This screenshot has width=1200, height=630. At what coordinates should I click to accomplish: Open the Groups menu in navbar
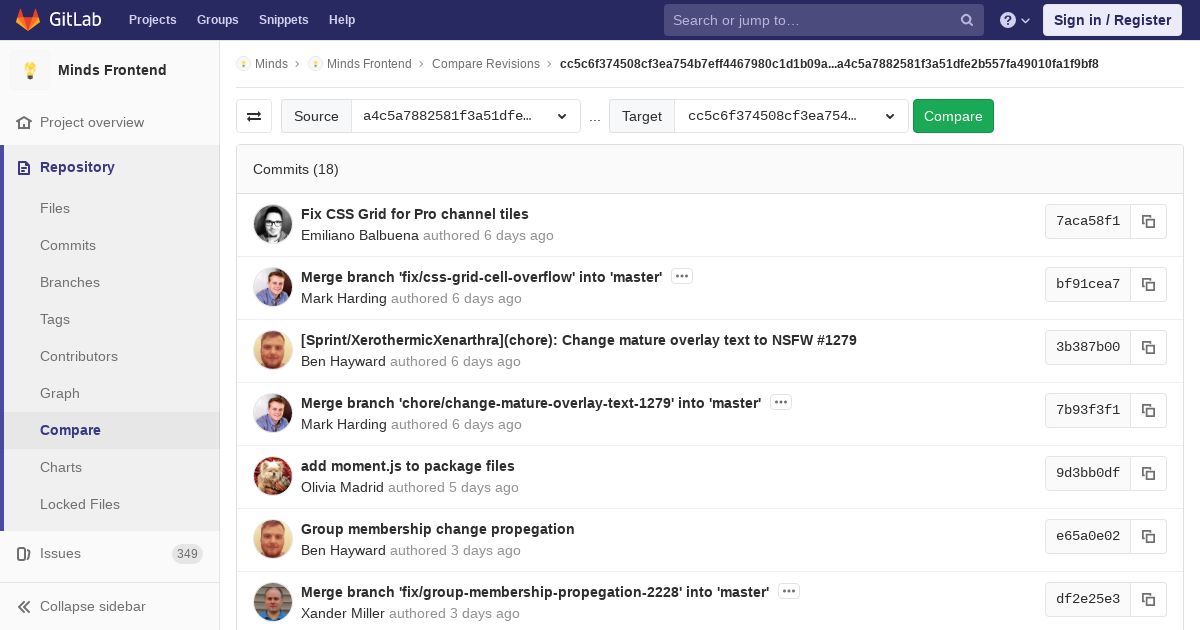point(217,20)
